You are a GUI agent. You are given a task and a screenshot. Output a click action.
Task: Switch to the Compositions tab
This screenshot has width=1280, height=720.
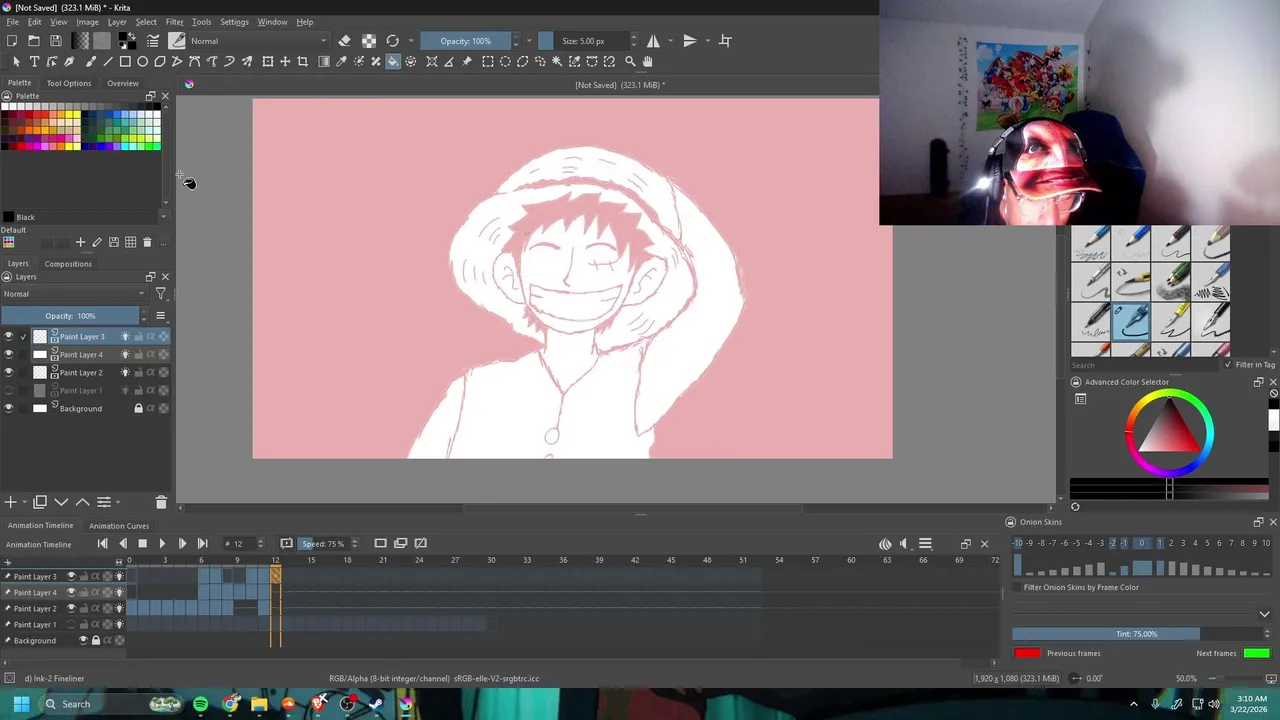point(68,264)
